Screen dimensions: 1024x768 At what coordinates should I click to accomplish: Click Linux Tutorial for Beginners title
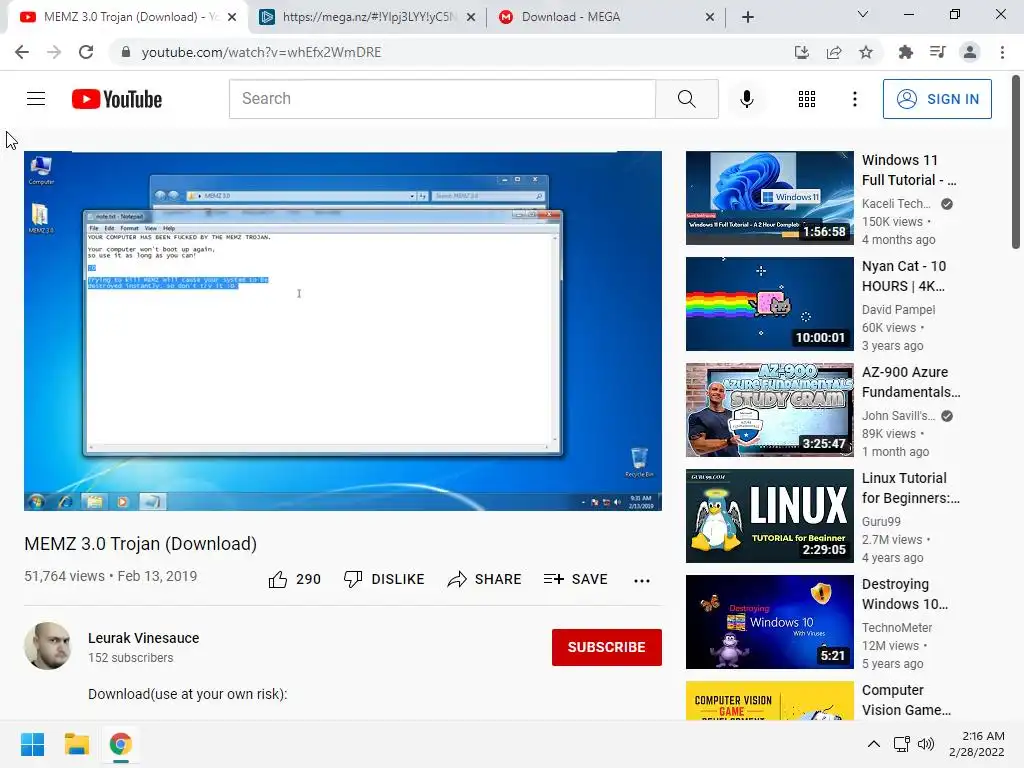(x=910, y=488)
